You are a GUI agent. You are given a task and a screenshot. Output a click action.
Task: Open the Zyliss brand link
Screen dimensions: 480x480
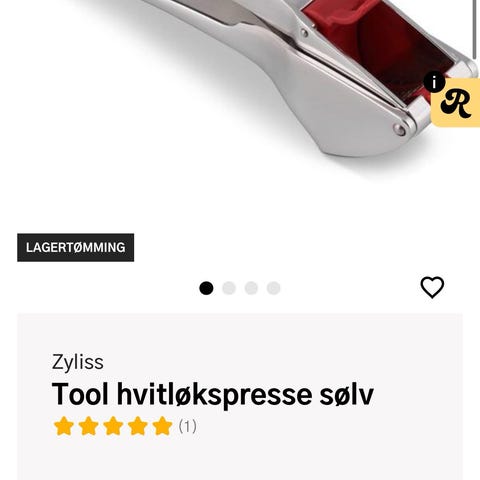tap(78, 362)
